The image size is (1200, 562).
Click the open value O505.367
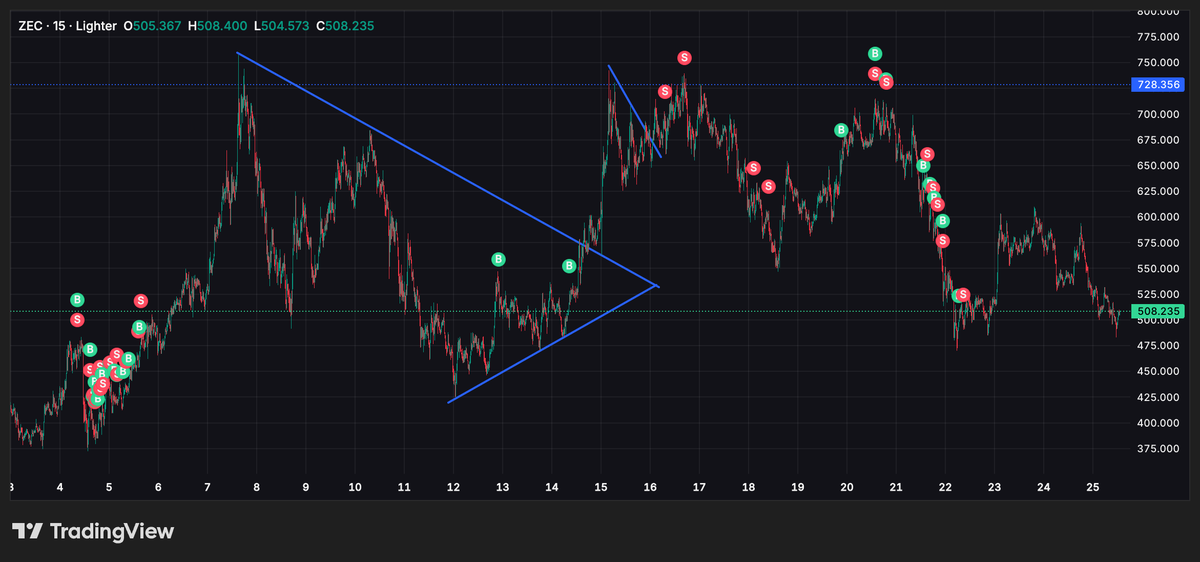click(x=152, y=26)
